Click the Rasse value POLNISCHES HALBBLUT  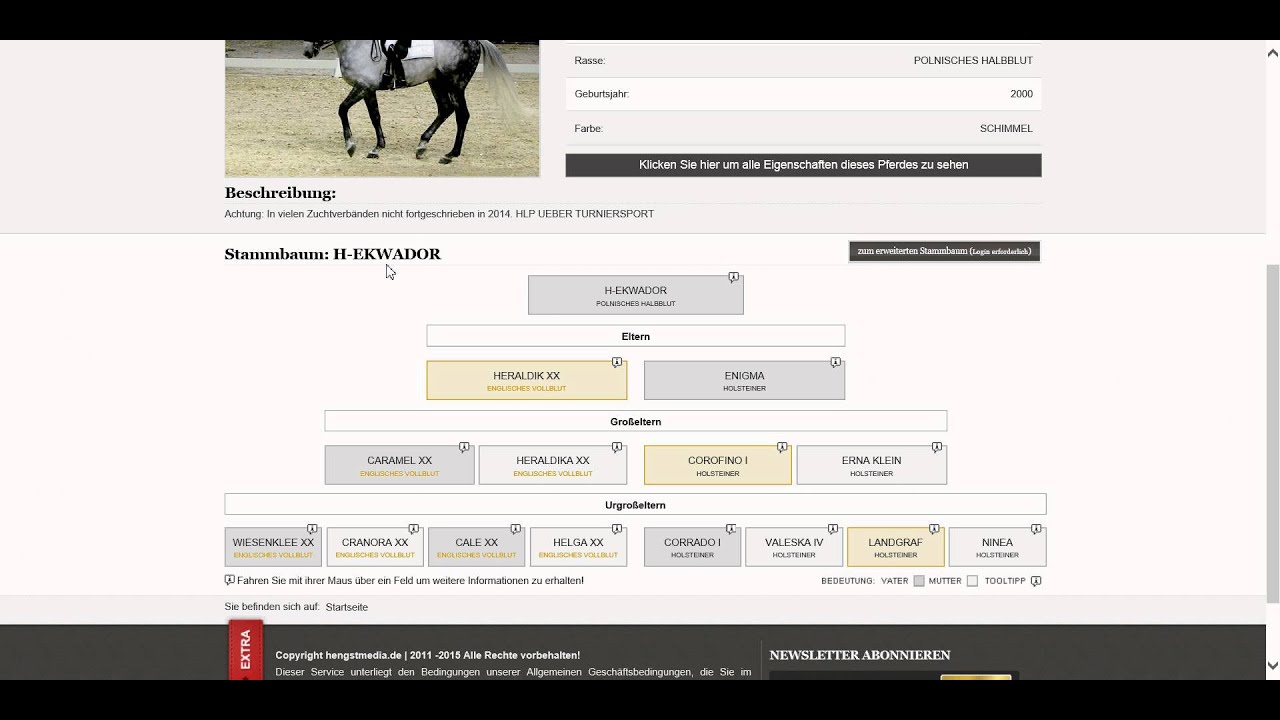973,61
